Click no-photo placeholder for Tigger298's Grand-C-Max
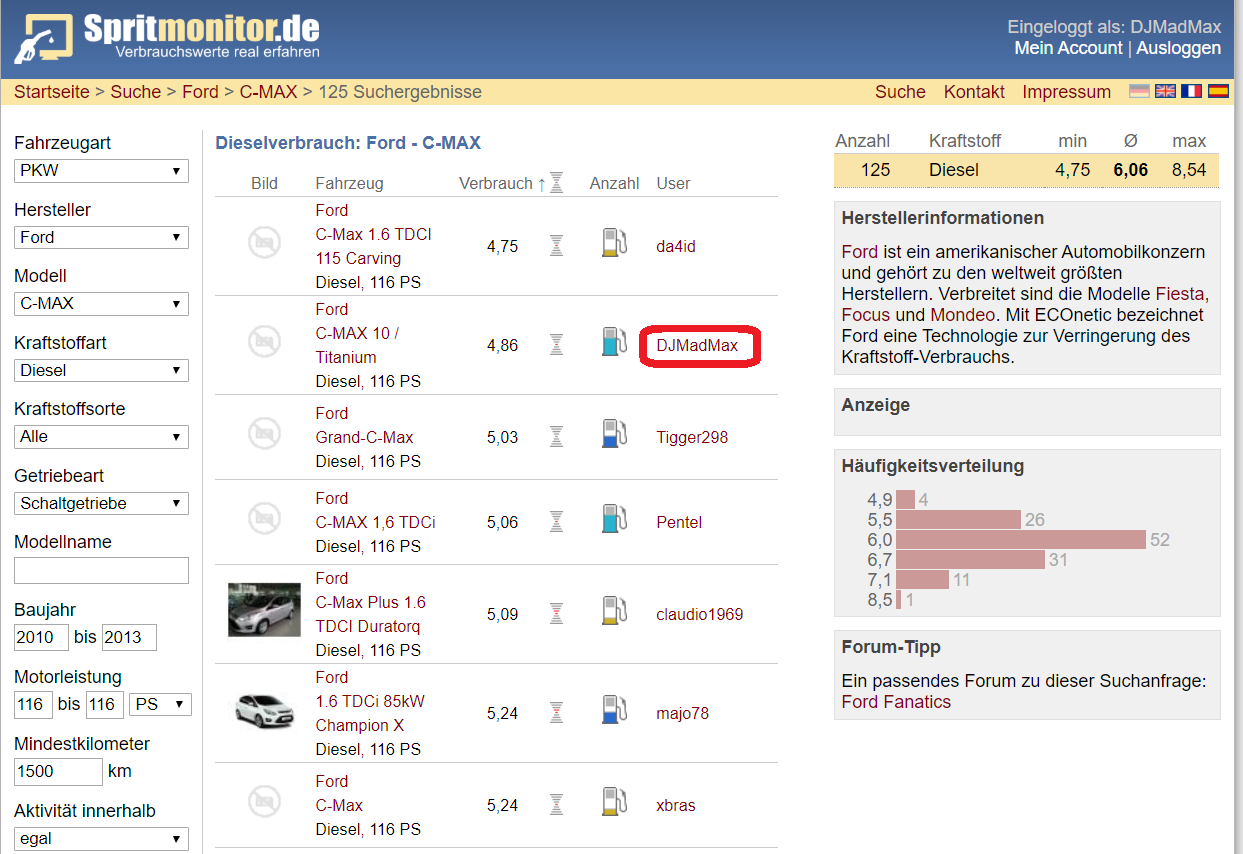This screenshot has width=1243, height=854. 264,434
